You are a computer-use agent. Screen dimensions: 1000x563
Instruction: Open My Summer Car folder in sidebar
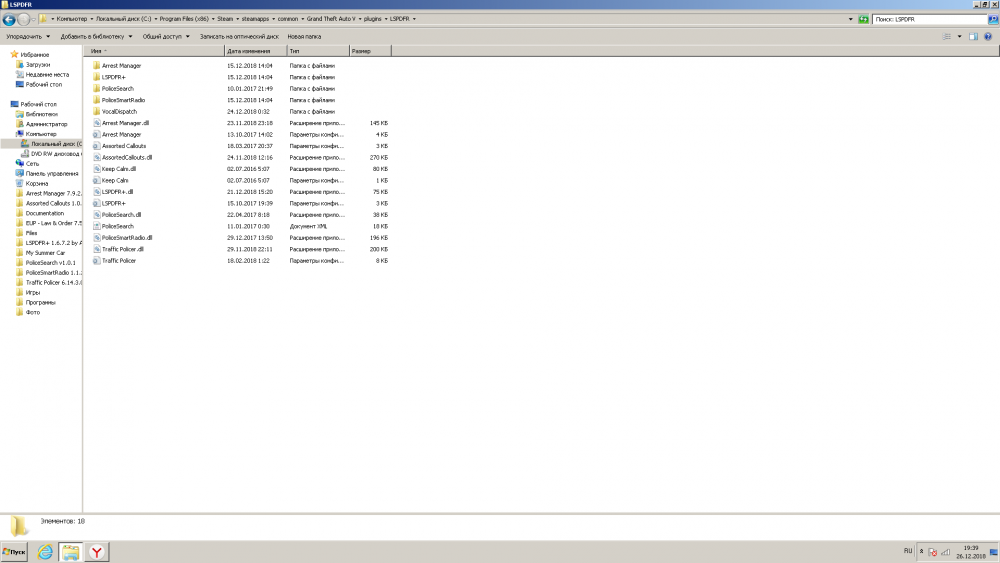tap(45, 253)
